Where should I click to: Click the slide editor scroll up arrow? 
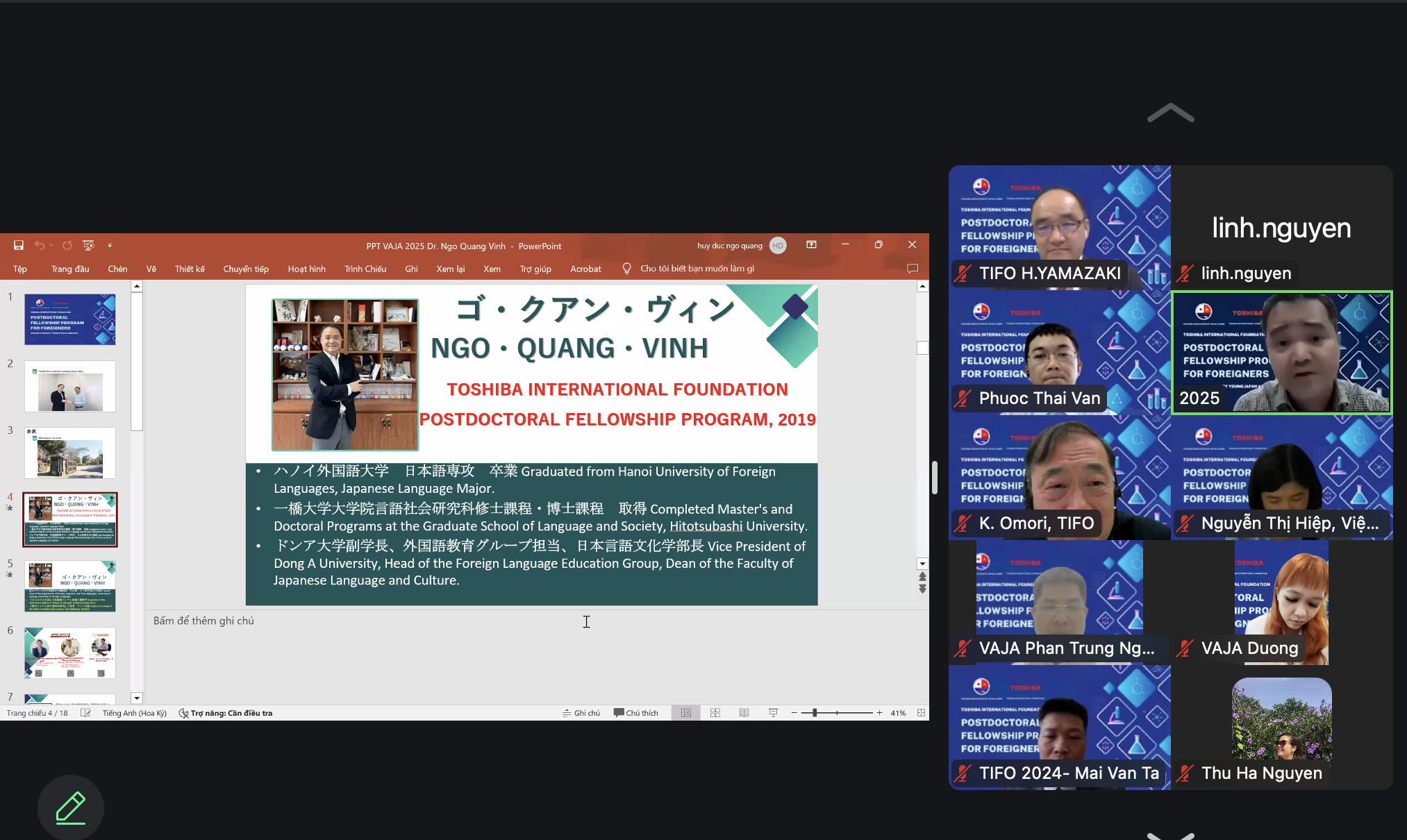point(922,287)
